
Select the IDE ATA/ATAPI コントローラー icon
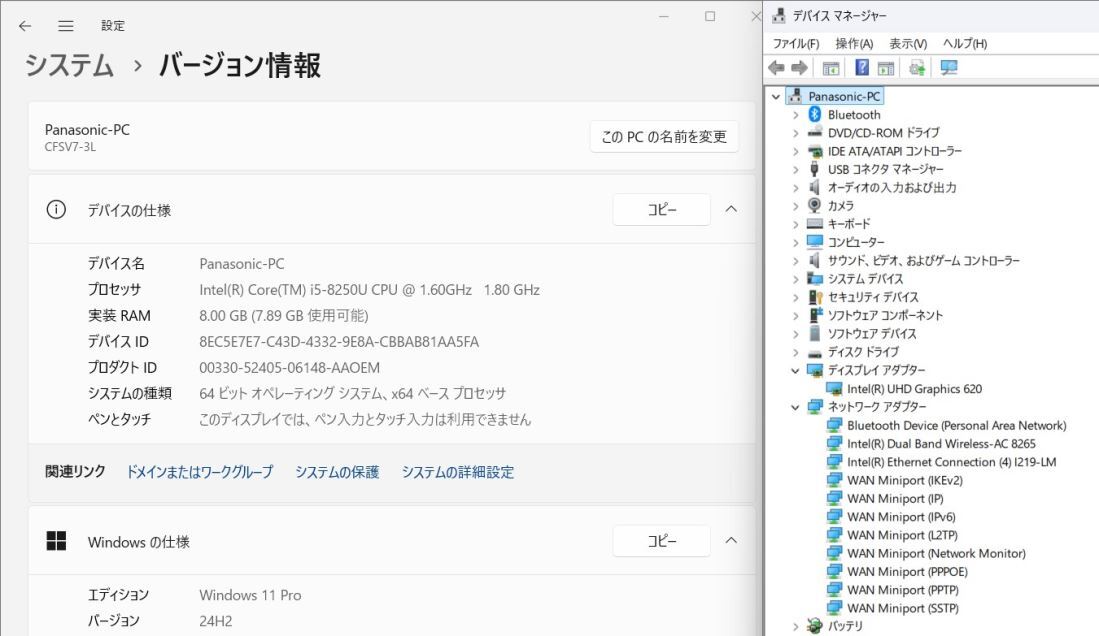pos(814,151)
